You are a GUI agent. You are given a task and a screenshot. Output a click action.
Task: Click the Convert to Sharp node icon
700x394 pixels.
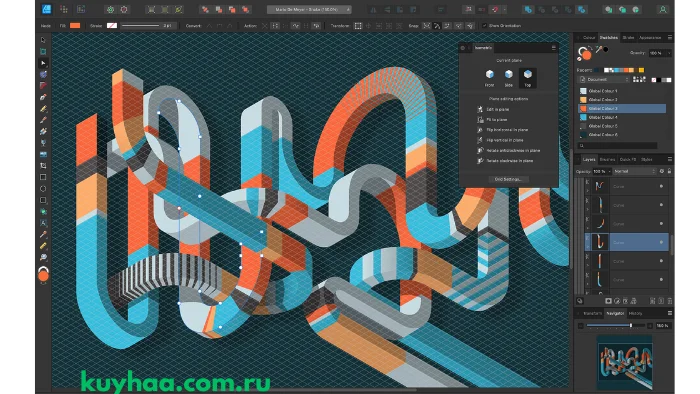[209, 26]
